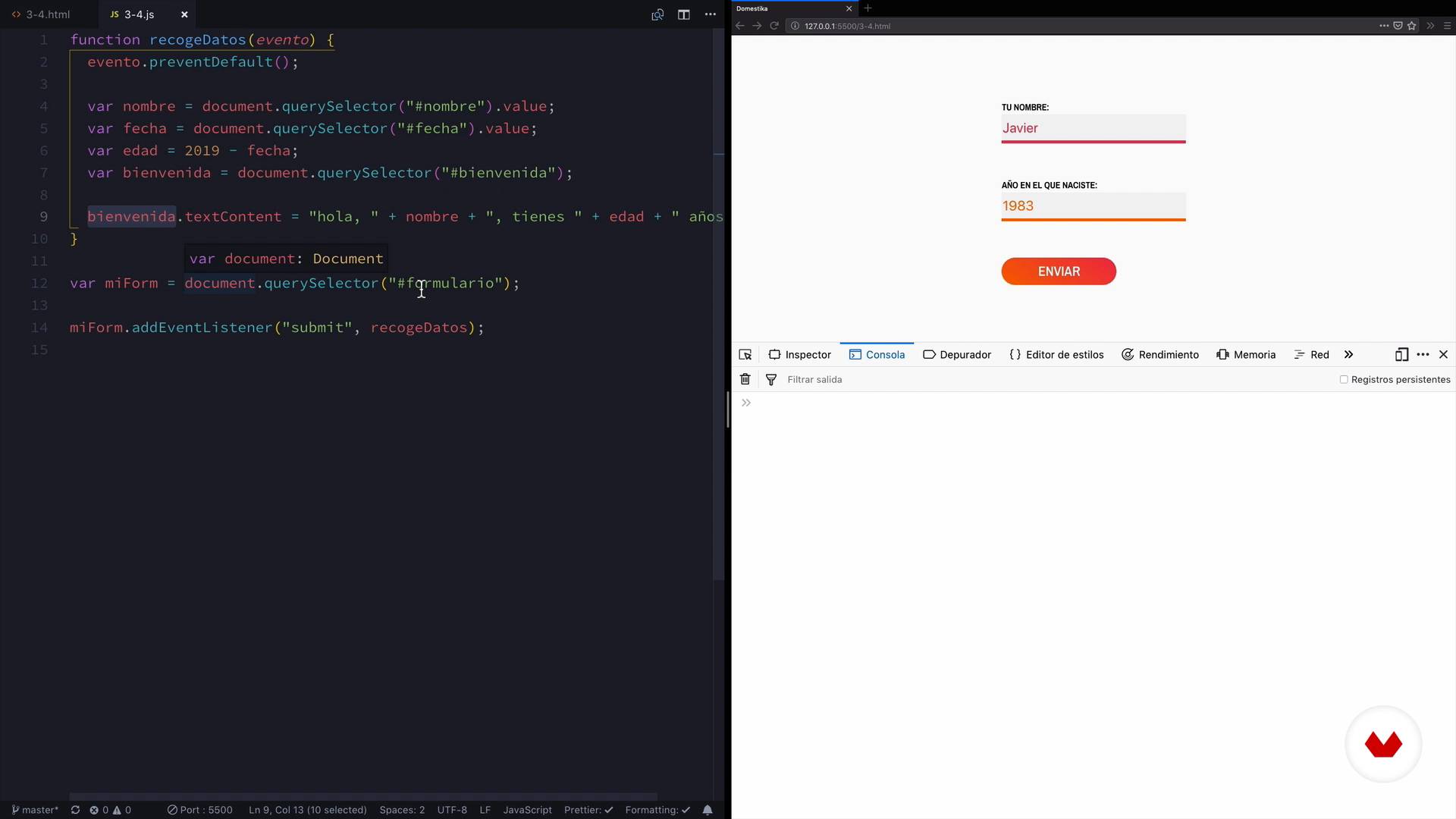Open the Memoria devtools tab
1456x819 pixels.
[x=1246, y=355]
